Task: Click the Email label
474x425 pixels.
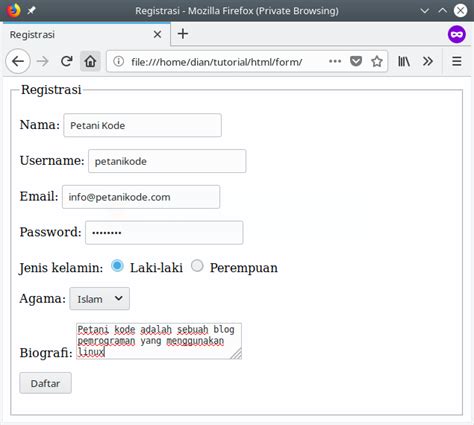Action: 39,196
